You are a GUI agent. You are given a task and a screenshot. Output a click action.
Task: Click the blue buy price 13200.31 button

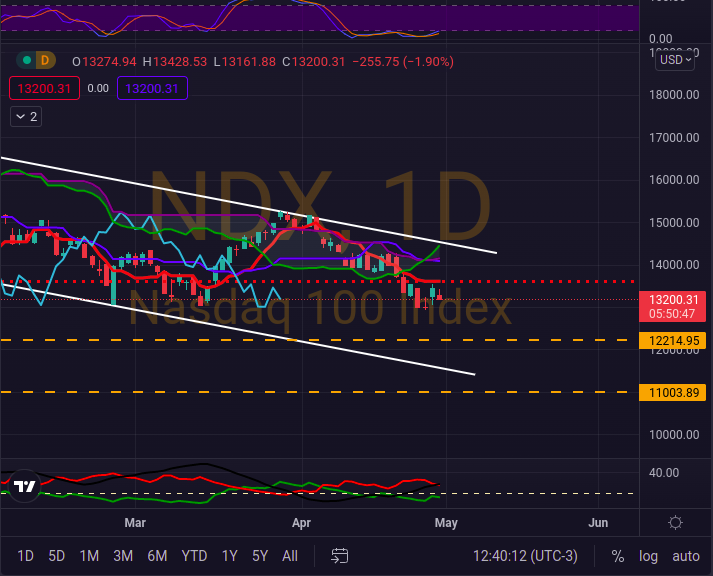(151, 88)
